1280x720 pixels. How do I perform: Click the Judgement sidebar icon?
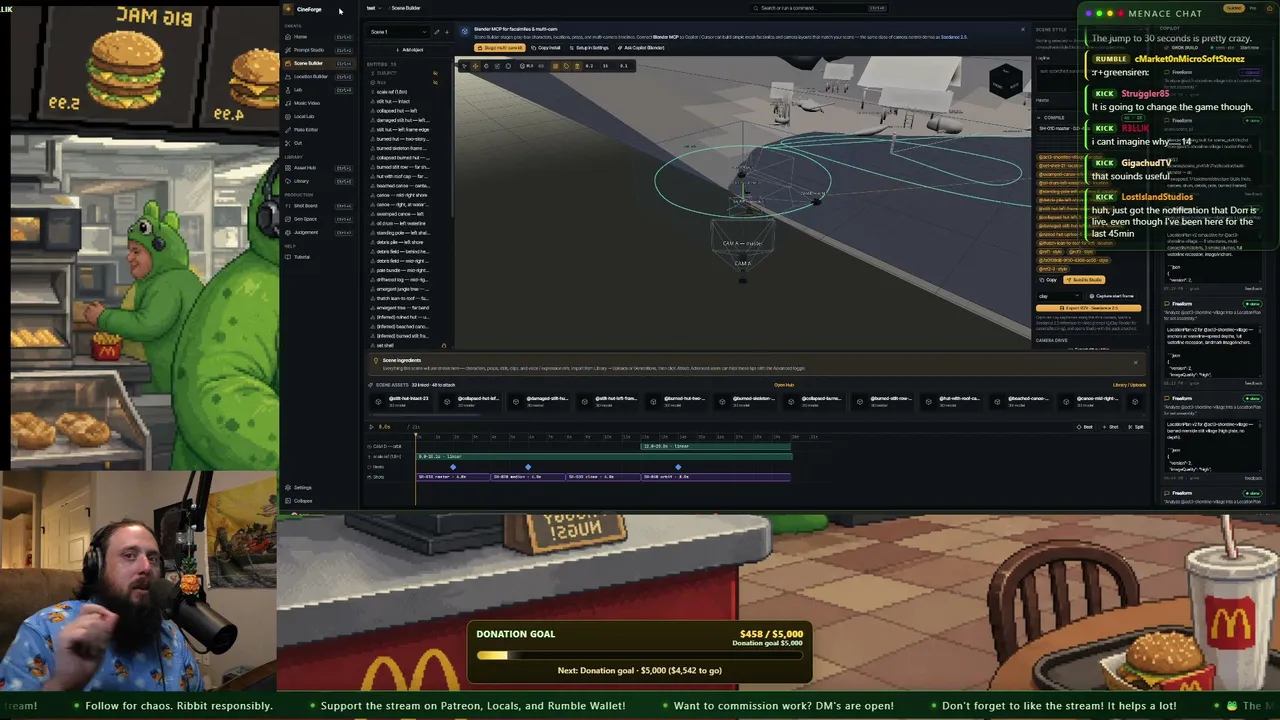click(288, 232)
